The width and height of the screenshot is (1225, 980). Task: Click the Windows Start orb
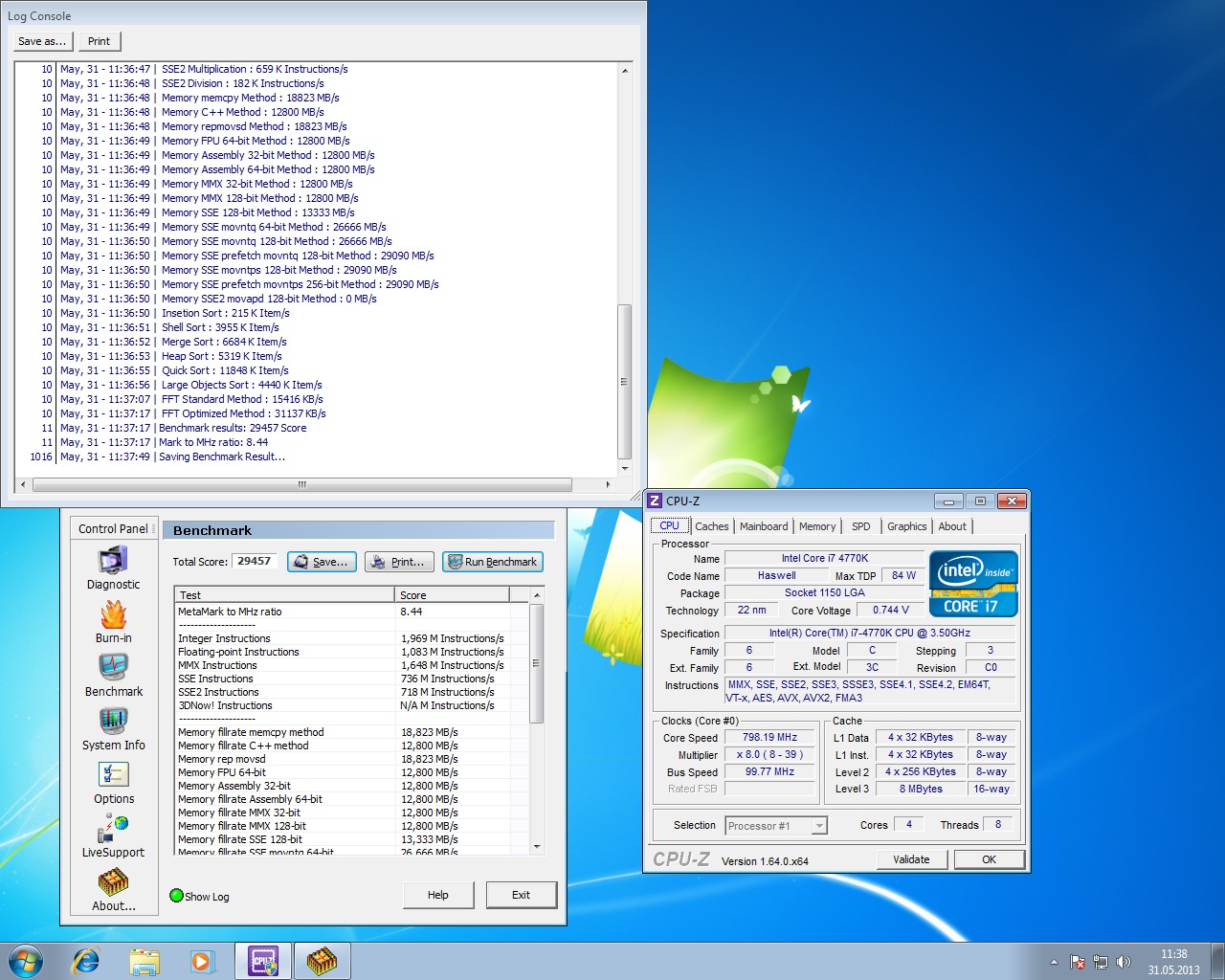coord(26,961)
